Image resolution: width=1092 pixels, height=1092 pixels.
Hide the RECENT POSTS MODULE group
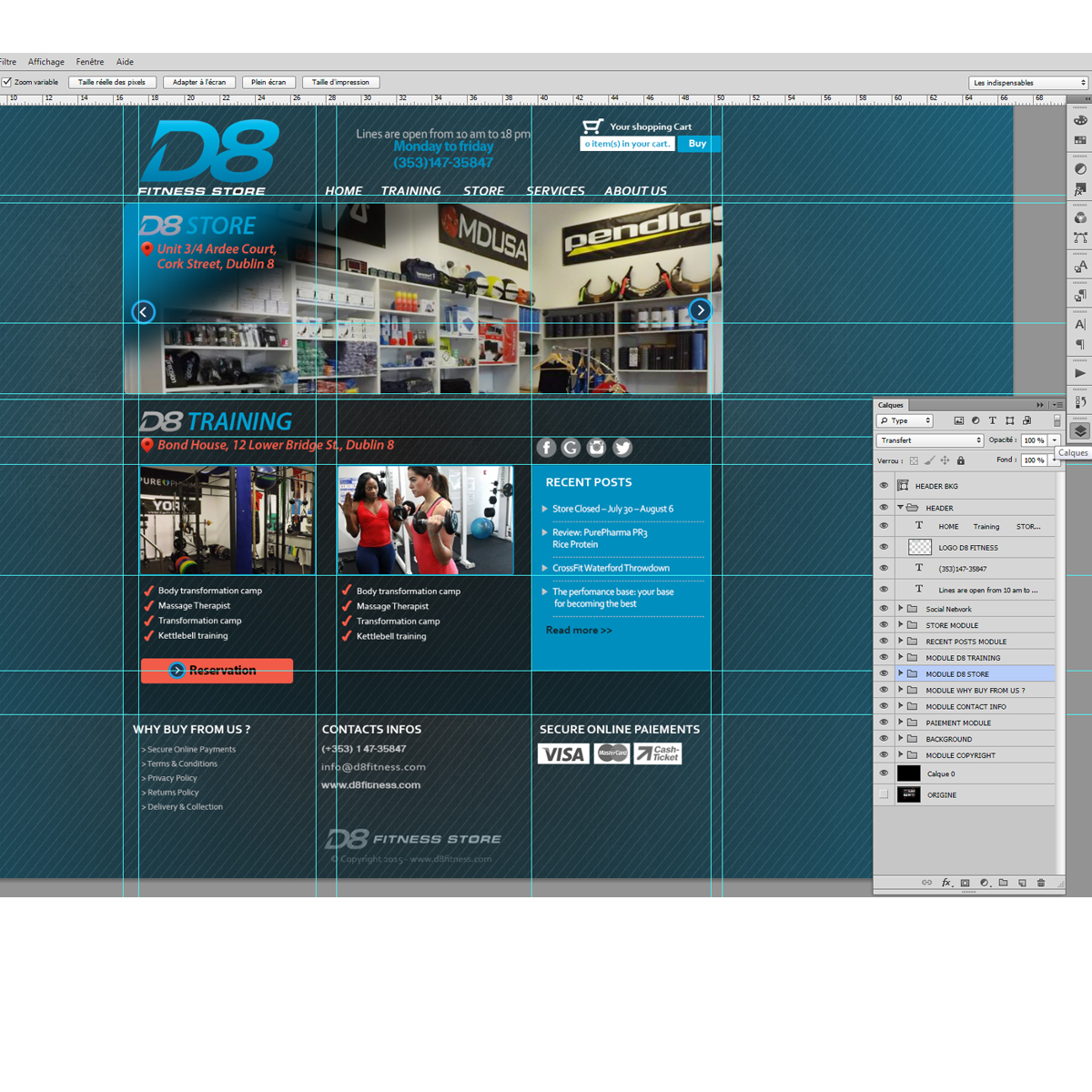click(x=884, y=642)
